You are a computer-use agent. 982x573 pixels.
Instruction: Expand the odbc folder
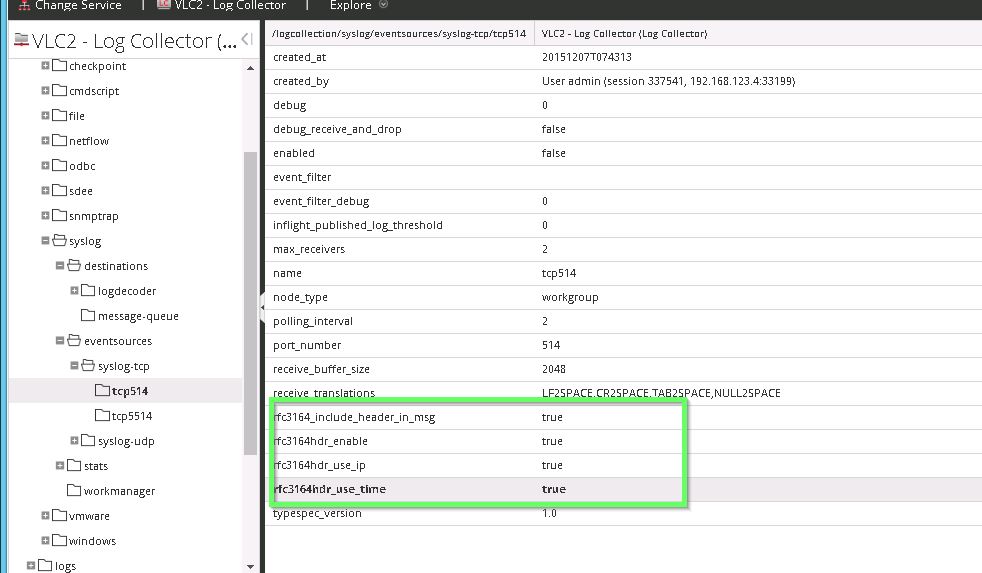point(45,165)
